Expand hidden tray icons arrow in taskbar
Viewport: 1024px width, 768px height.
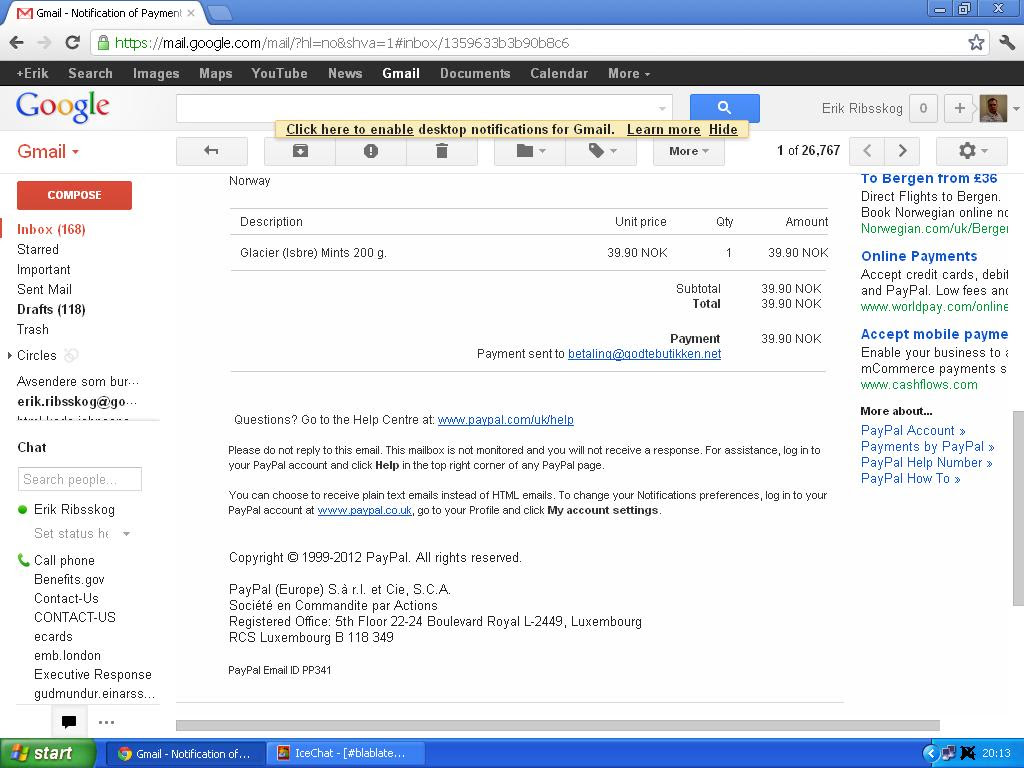coord(931,753)
